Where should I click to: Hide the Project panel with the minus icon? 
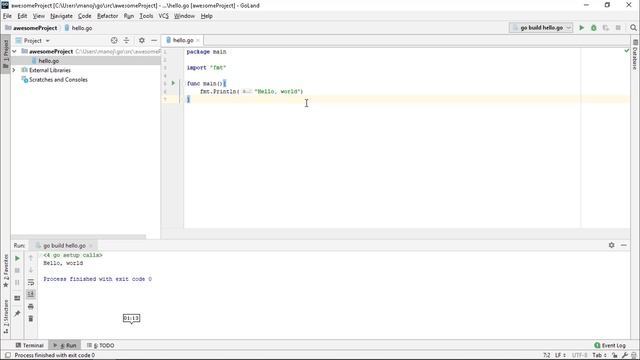pos(154,40)
